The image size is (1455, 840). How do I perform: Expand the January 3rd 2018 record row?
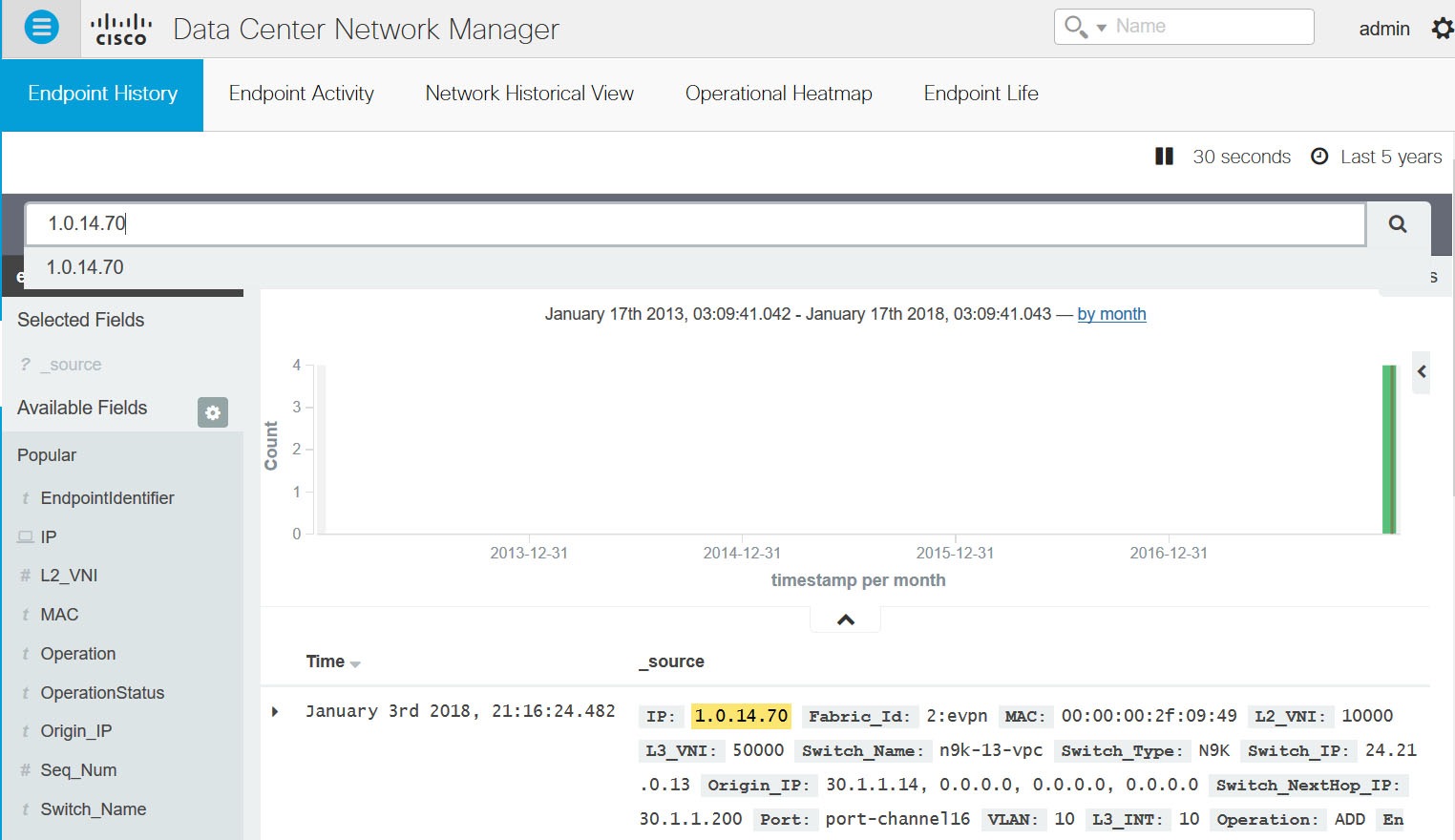point(275,710)
